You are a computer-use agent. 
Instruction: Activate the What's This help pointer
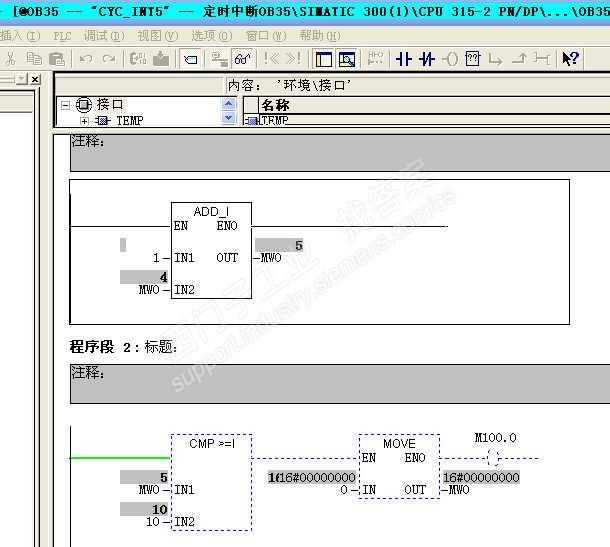[570, 59]
